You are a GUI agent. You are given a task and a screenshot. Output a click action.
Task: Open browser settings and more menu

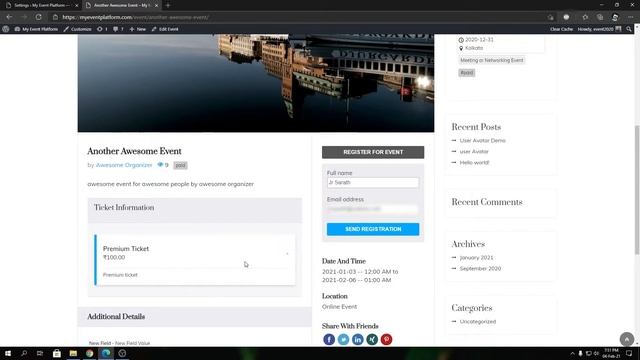click(x=630, y=17)
